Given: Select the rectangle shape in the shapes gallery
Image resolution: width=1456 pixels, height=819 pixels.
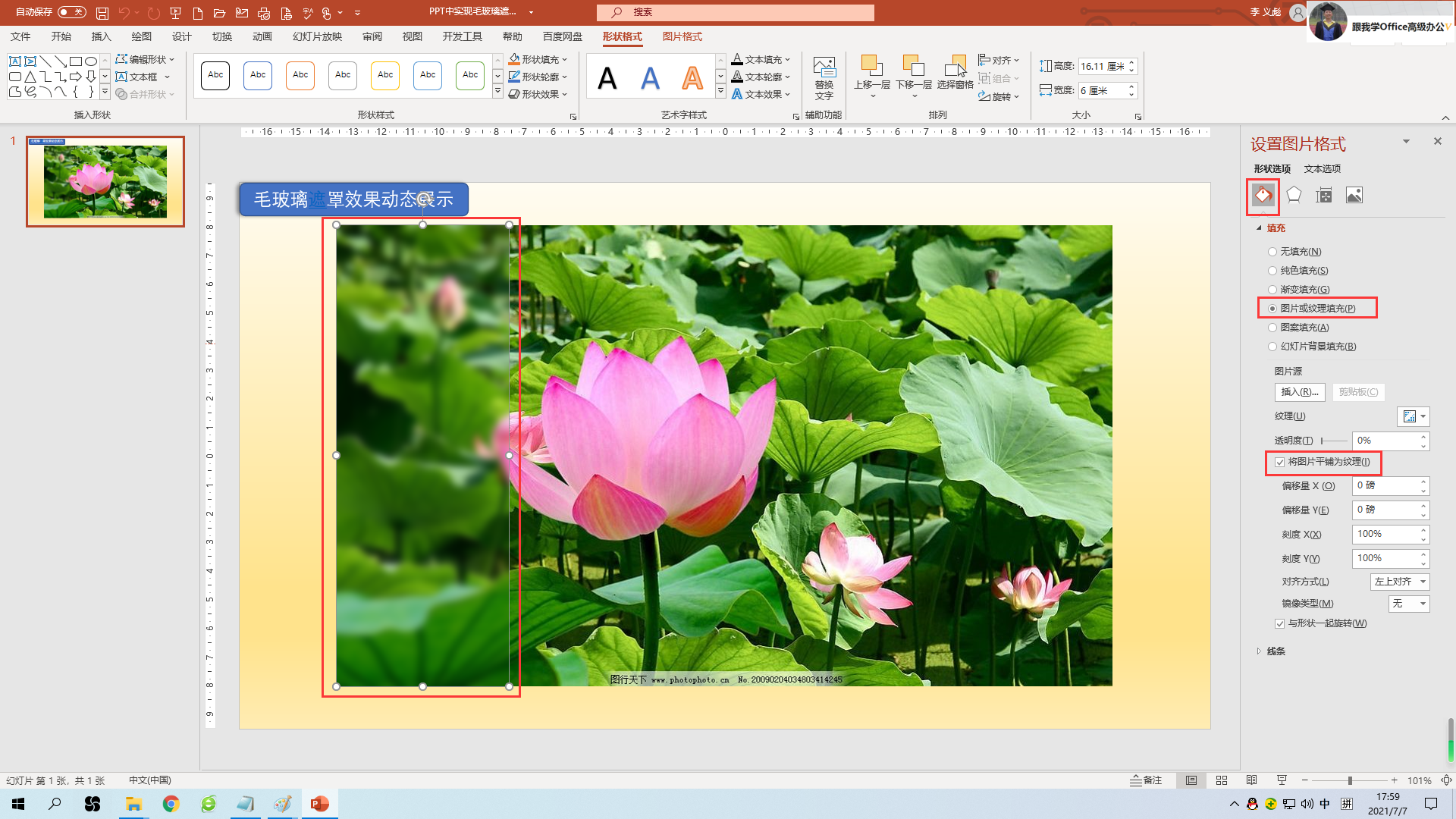Looking at the screenshot, I should coord(76,61).
